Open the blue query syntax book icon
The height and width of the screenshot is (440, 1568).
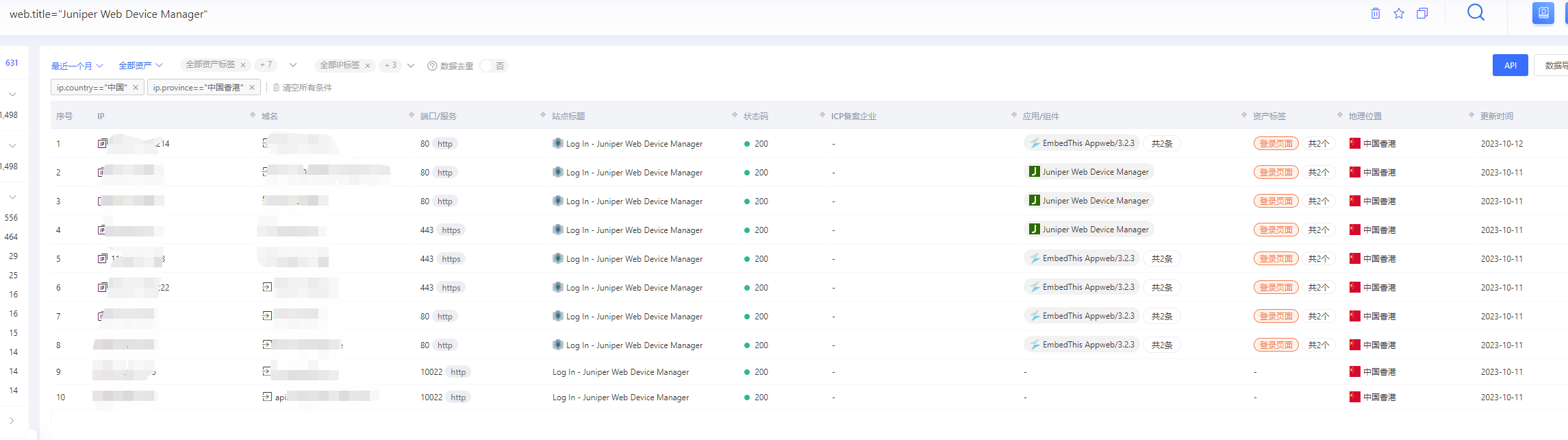point(1543,13)
